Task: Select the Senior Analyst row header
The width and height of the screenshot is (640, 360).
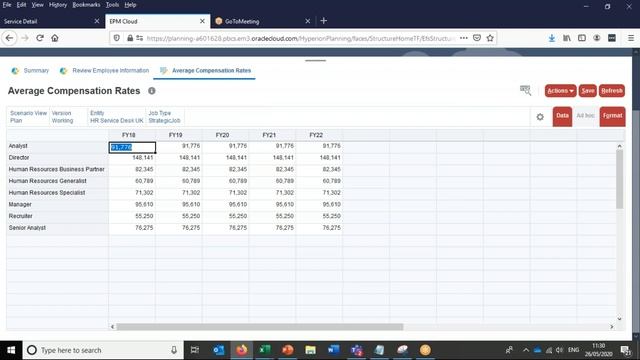Action: pos(58,228)
